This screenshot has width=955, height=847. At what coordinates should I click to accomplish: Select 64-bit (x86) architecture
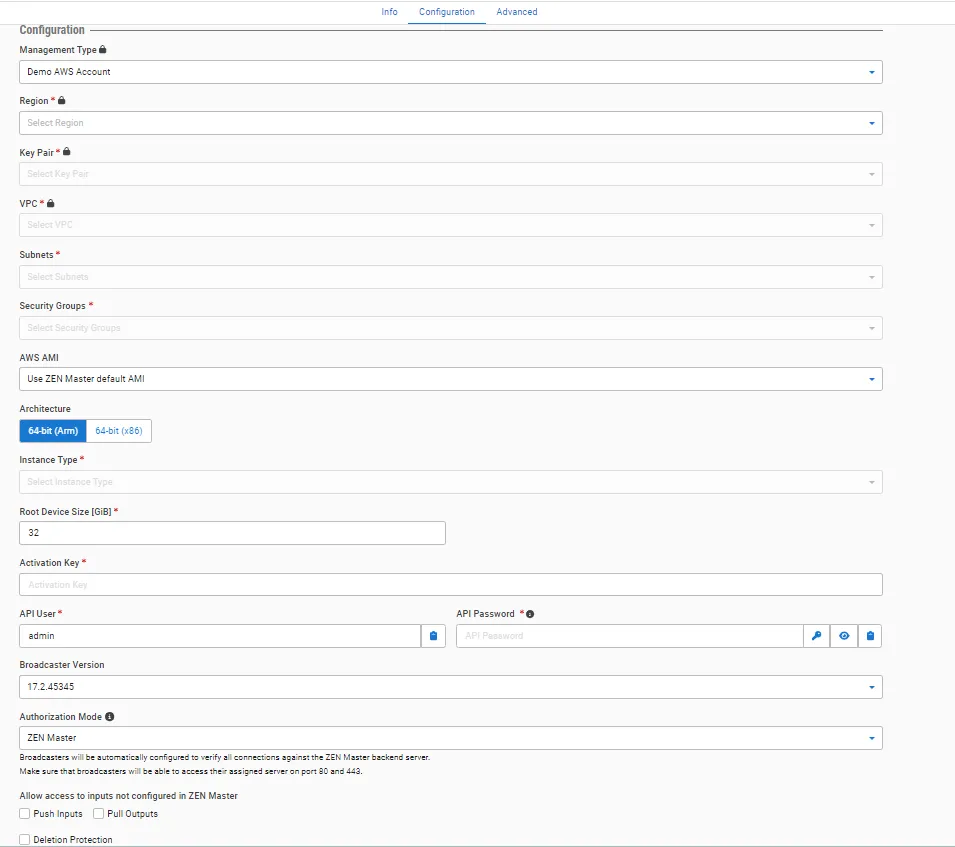pos(119,431)
